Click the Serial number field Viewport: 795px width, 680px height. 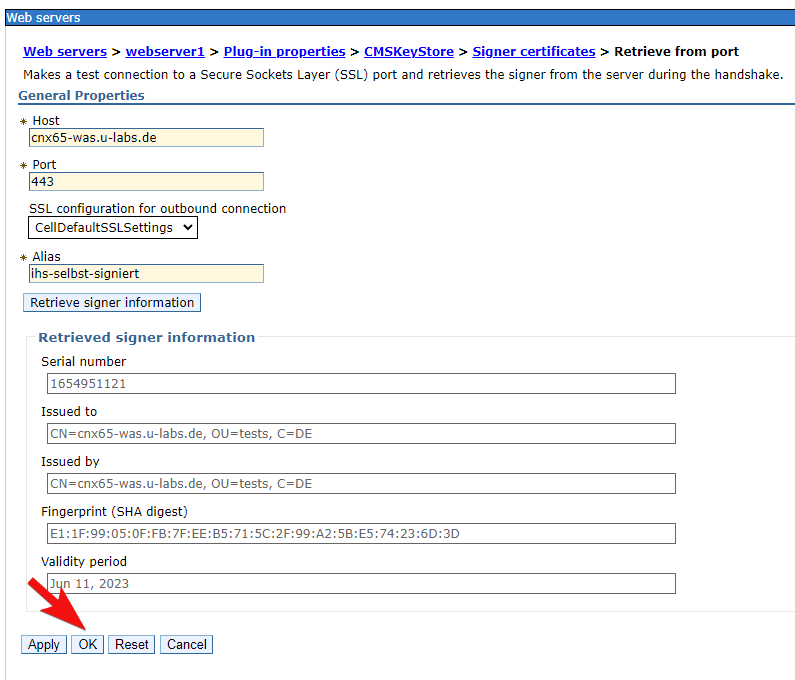coord(360,384)
